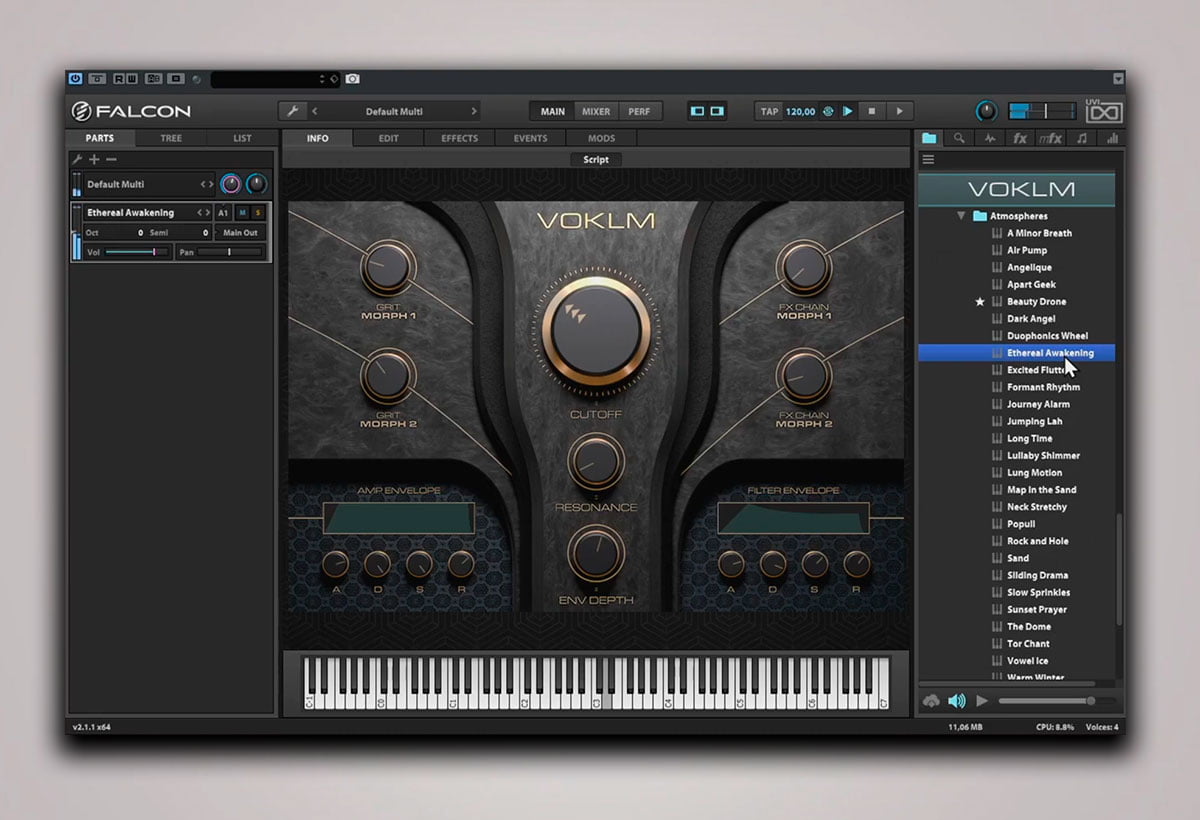Image resolution: width=1200 pixels, height=820 pixels.
Task: Click the transport stop button
Action: tap(872, 111)
